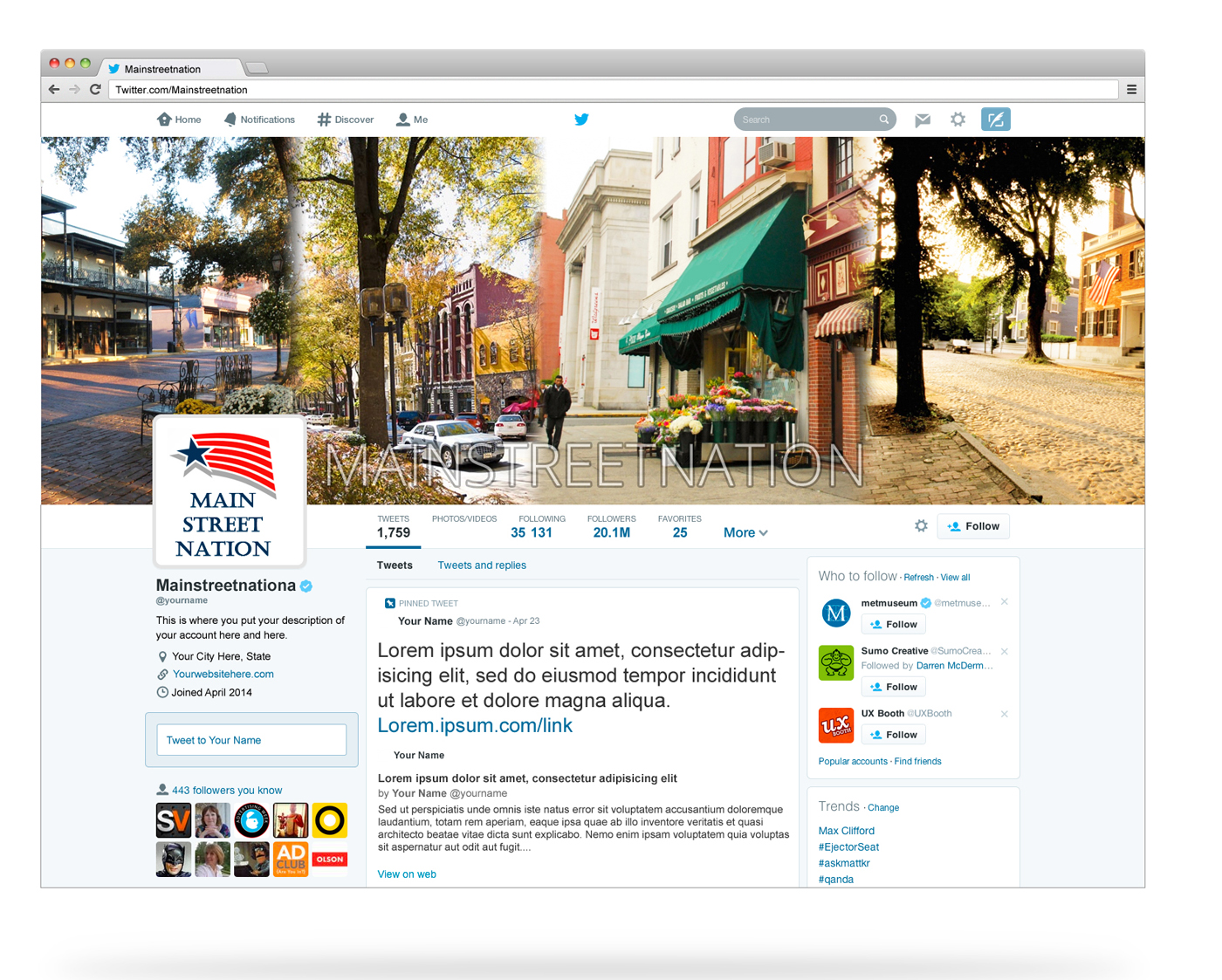Click the Find friends link
Image resolution: width=1222 pixels, height=980 pixels.
click(917, 762)
